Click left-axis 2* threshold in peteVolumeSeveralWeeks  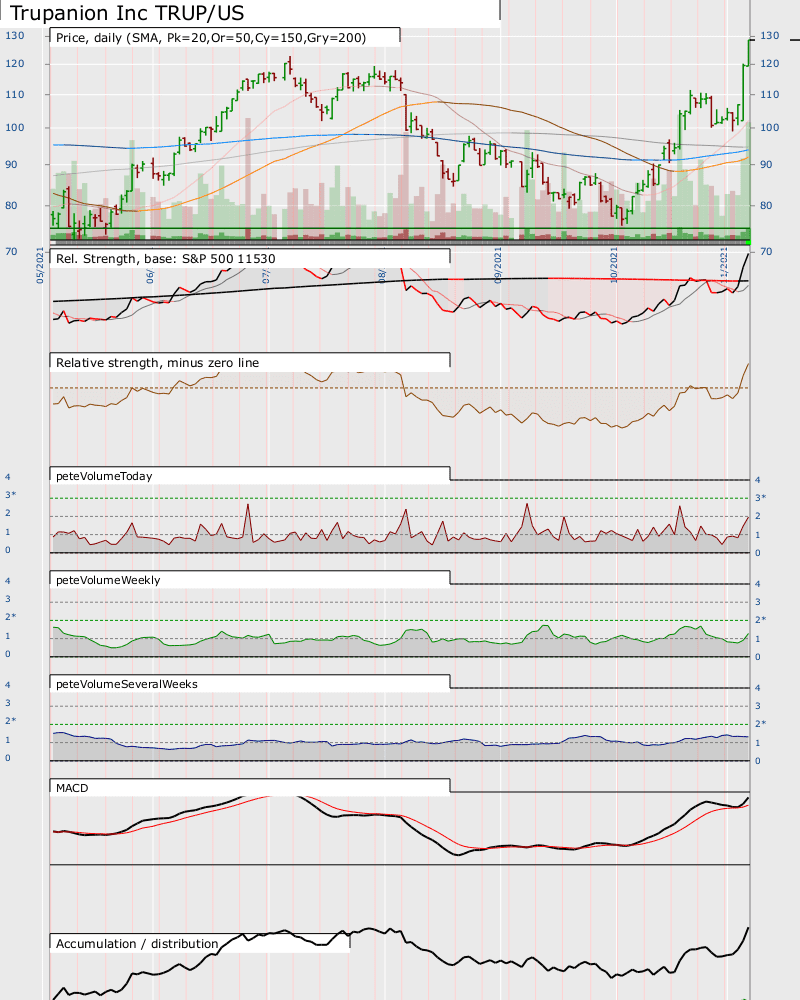click(11, 721)
